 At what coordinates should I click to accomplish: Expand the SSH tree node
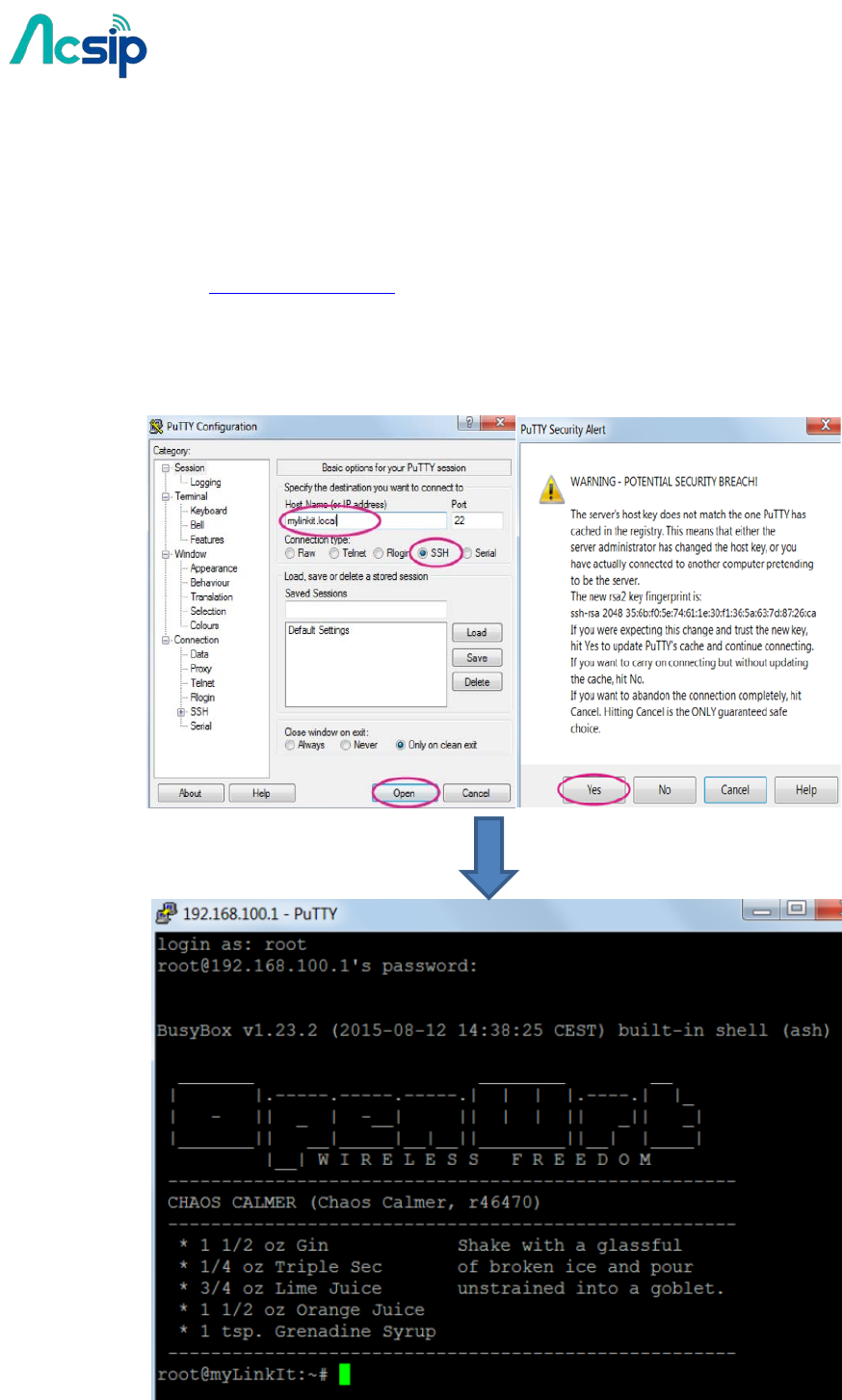pyautogui.click(x=181, y=712)
